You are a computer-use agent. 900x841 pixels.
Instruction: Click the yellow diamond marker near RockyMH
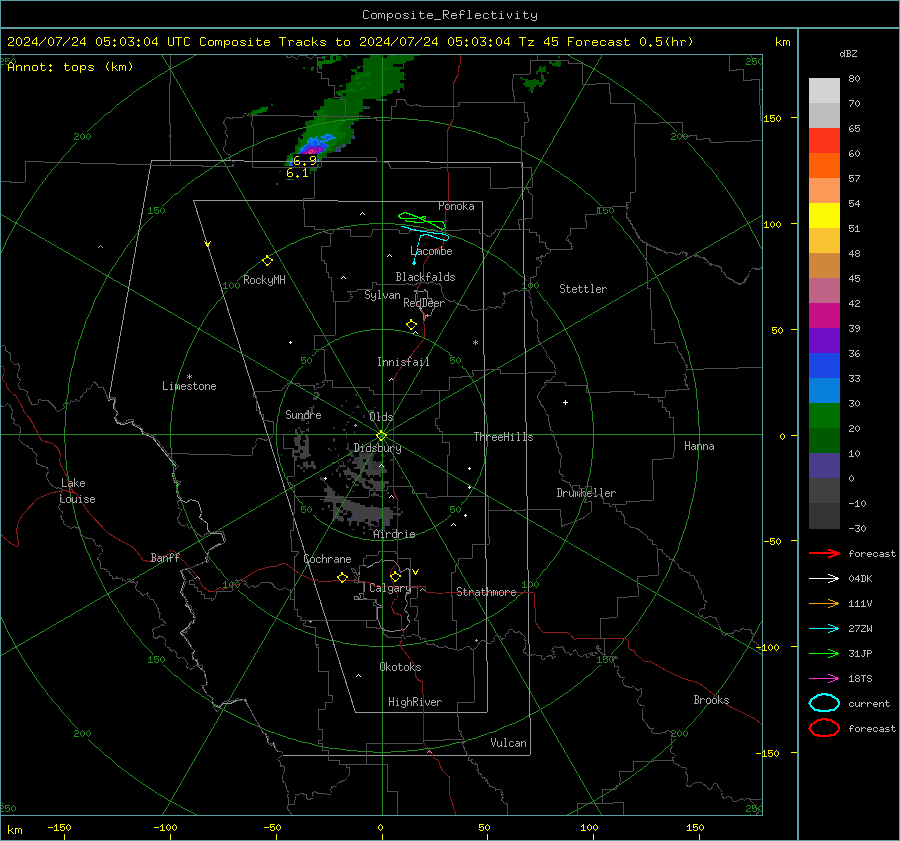coord(267,261)
